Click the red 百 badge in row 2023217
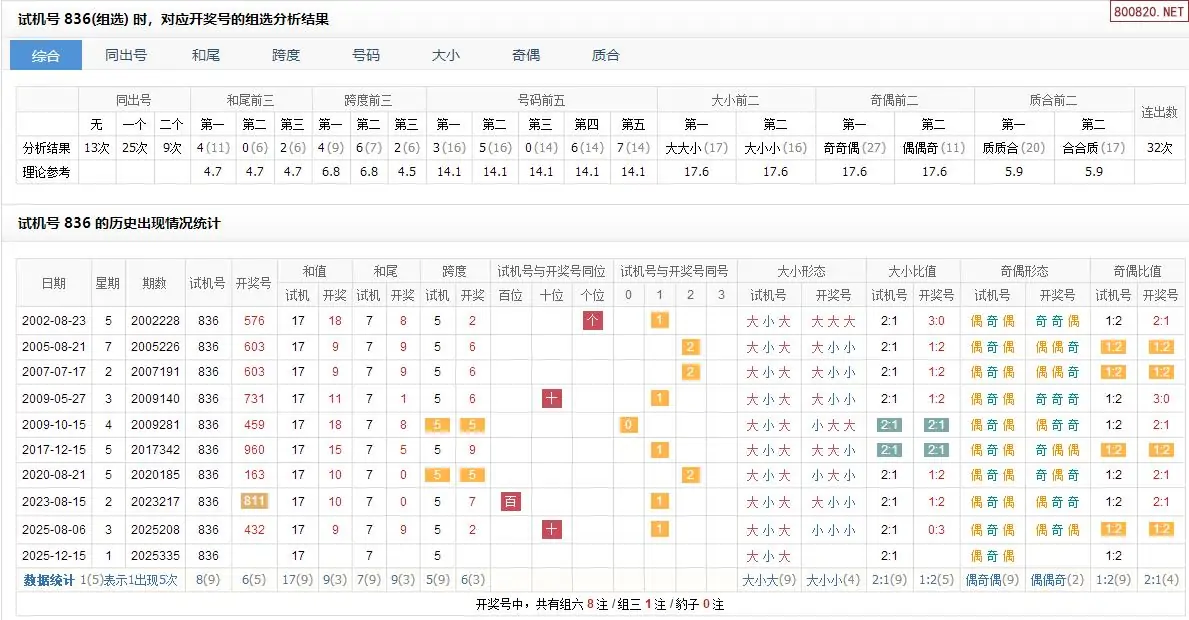This screenshot has width=1189, height=620. tap(511, 501)
